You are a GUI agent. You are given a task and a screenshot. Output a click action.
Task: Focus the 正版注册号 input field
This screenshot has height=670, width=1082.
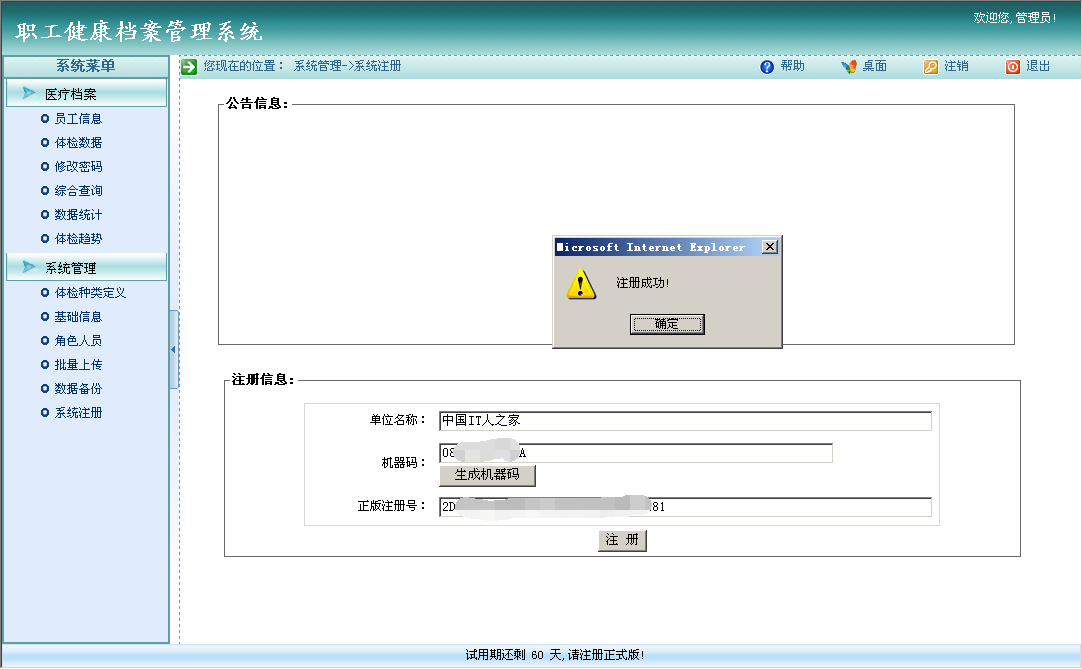click(x=685, y=507)
